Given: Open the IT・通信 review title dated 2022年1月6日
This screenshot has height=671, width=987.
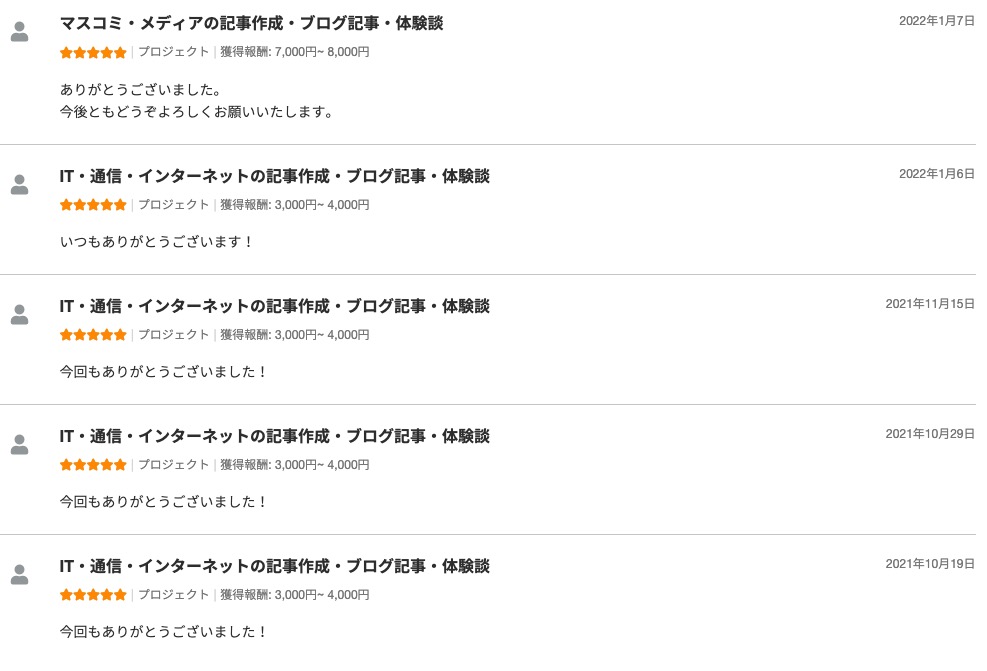Looking at the screenshot, I should tap(274, 176).
